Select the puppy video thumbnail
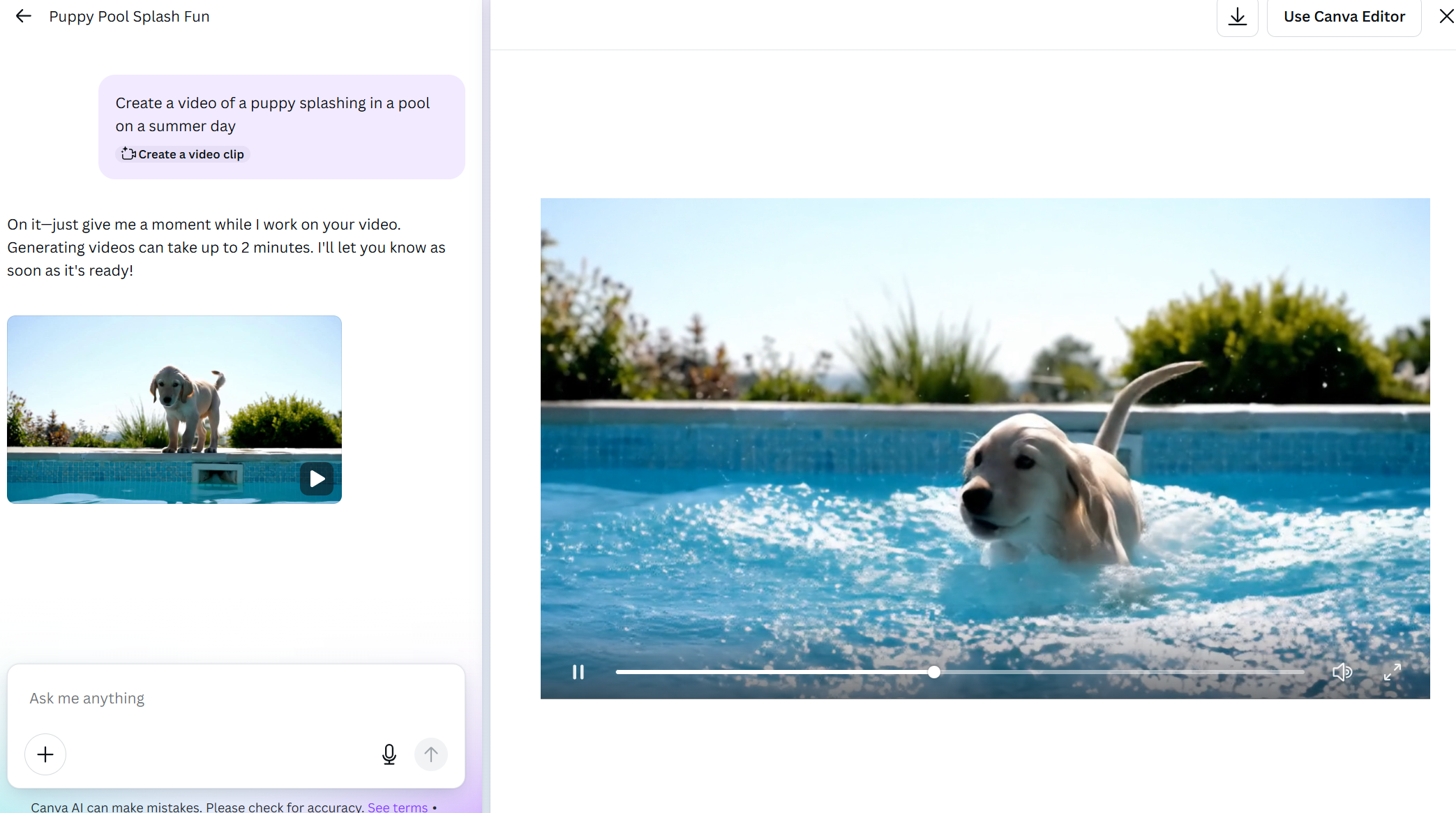The height and width of the screenshot is (813, 1456). [x=174, y=409]
